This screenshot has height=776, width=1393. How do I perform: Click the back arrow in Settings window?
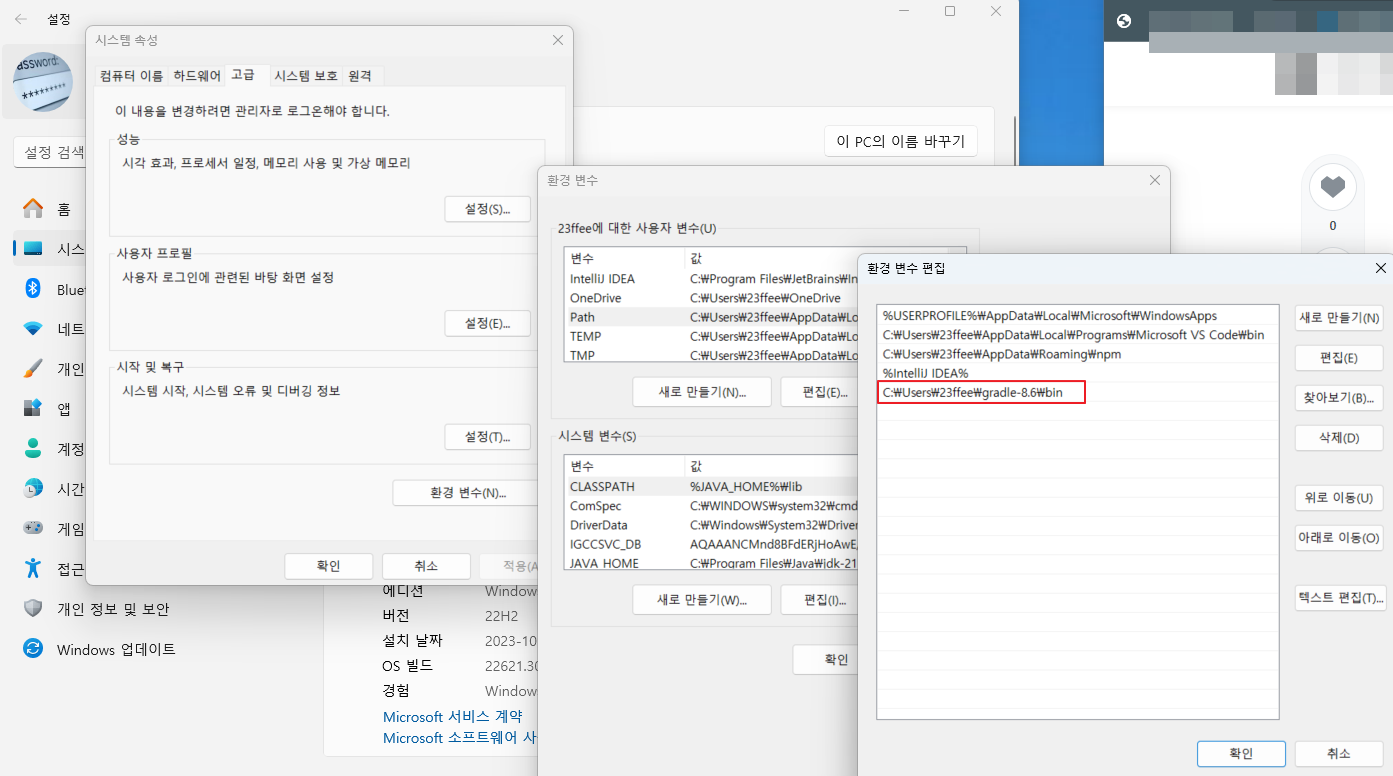click(x=21, y=19)
